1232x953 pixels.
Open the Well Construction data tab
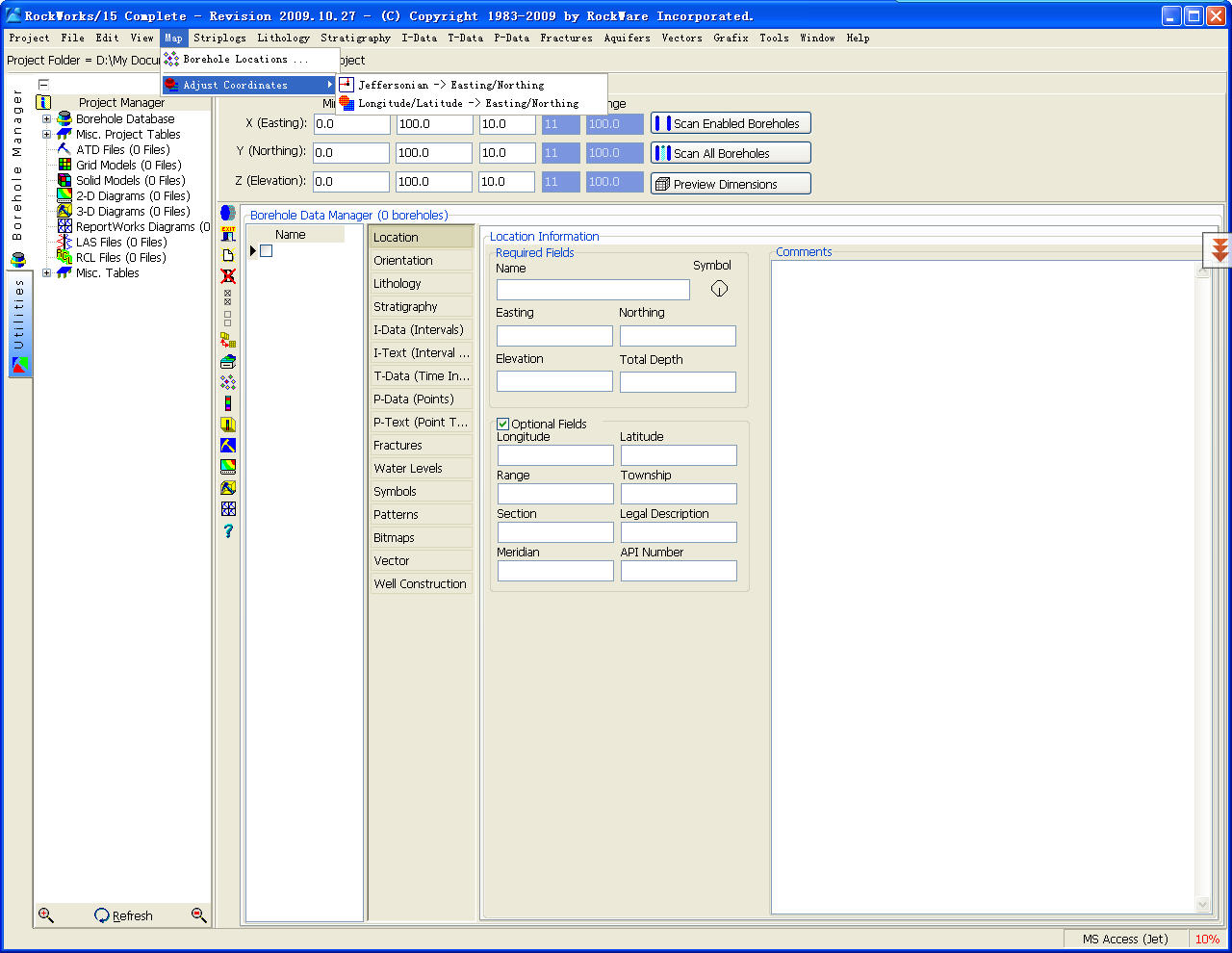422,584
